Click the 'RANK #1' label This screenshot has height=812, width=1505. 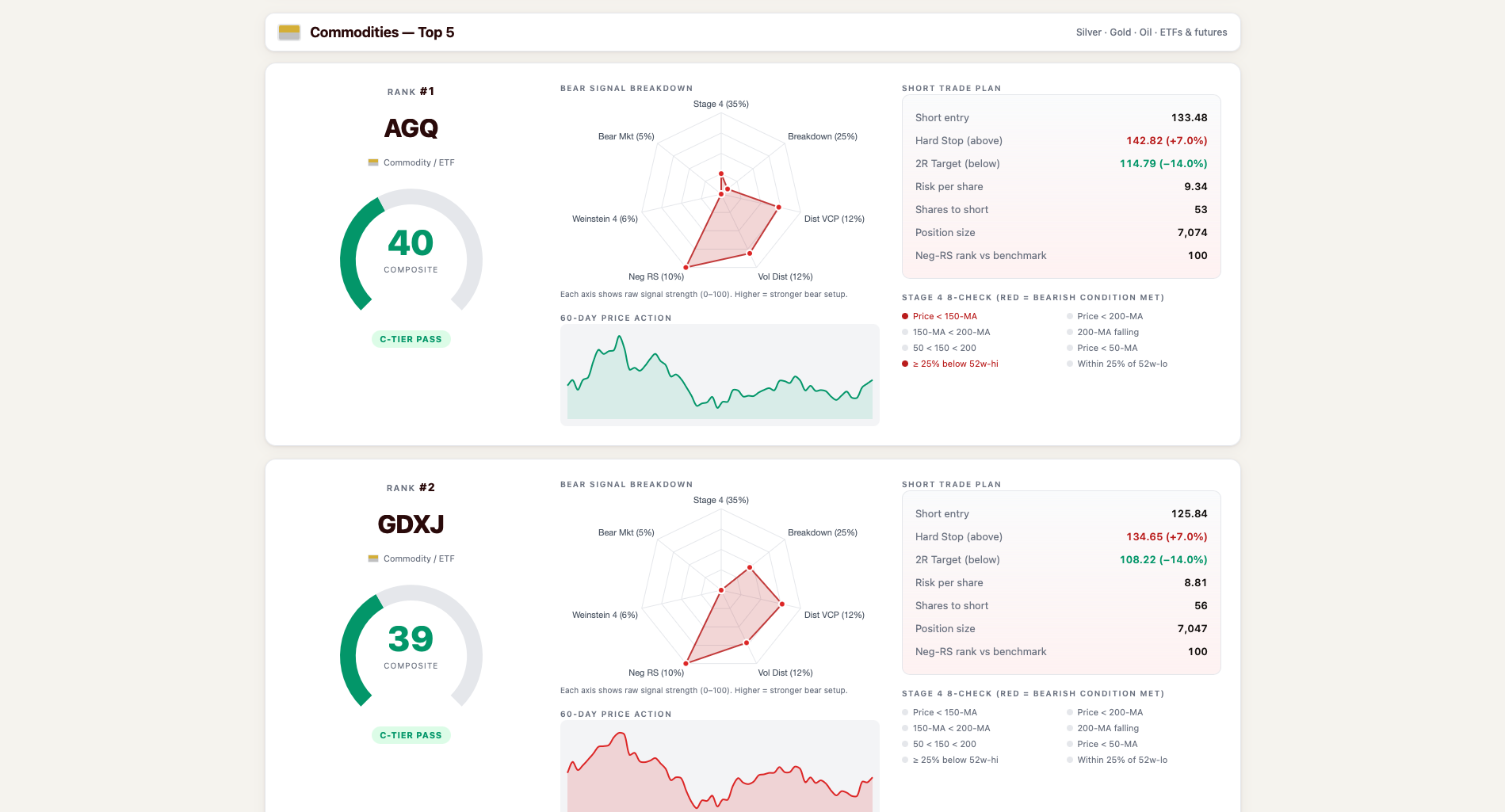(411, 92)
